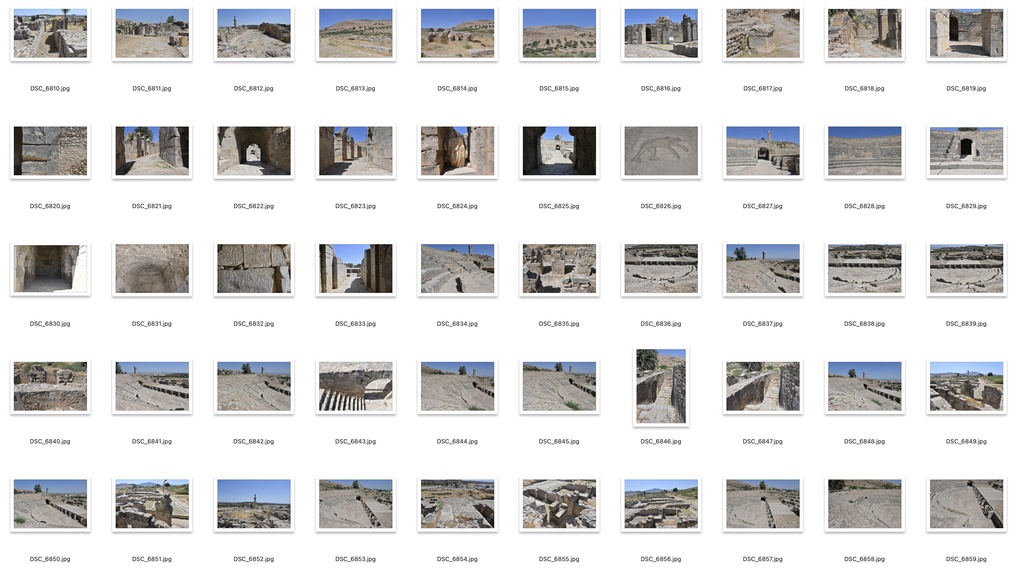Select the DSC_6859.jpg thumbnail
The height and width of the screenshot is (570, 1024).
(x=967, y=503)
